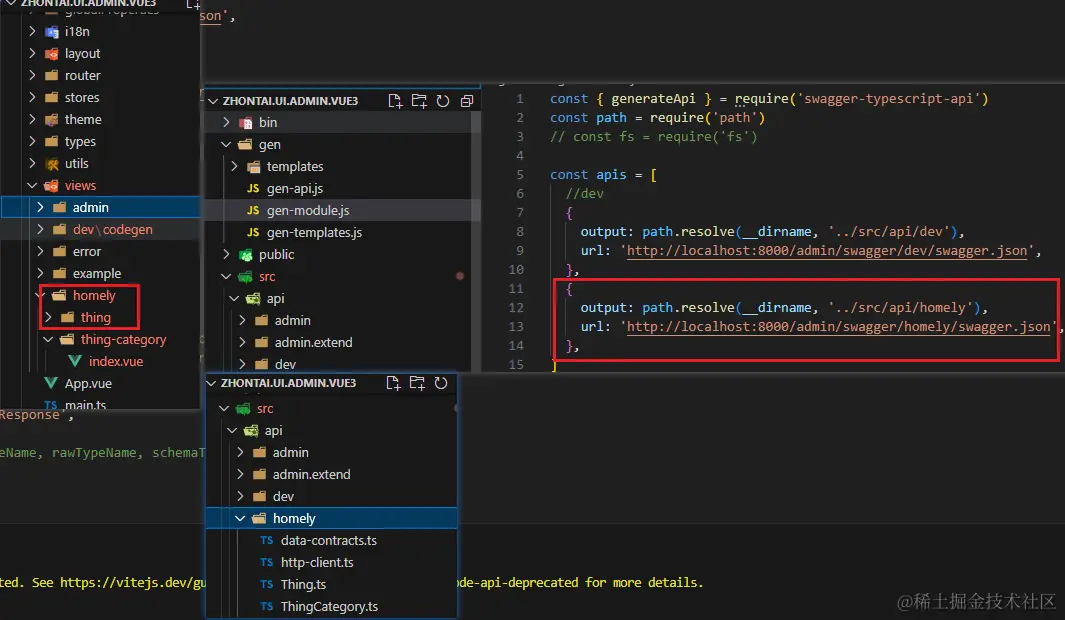Click New File icon in the bin/gen explorer header
This screenshot has width=1065, height=620.
395,101
